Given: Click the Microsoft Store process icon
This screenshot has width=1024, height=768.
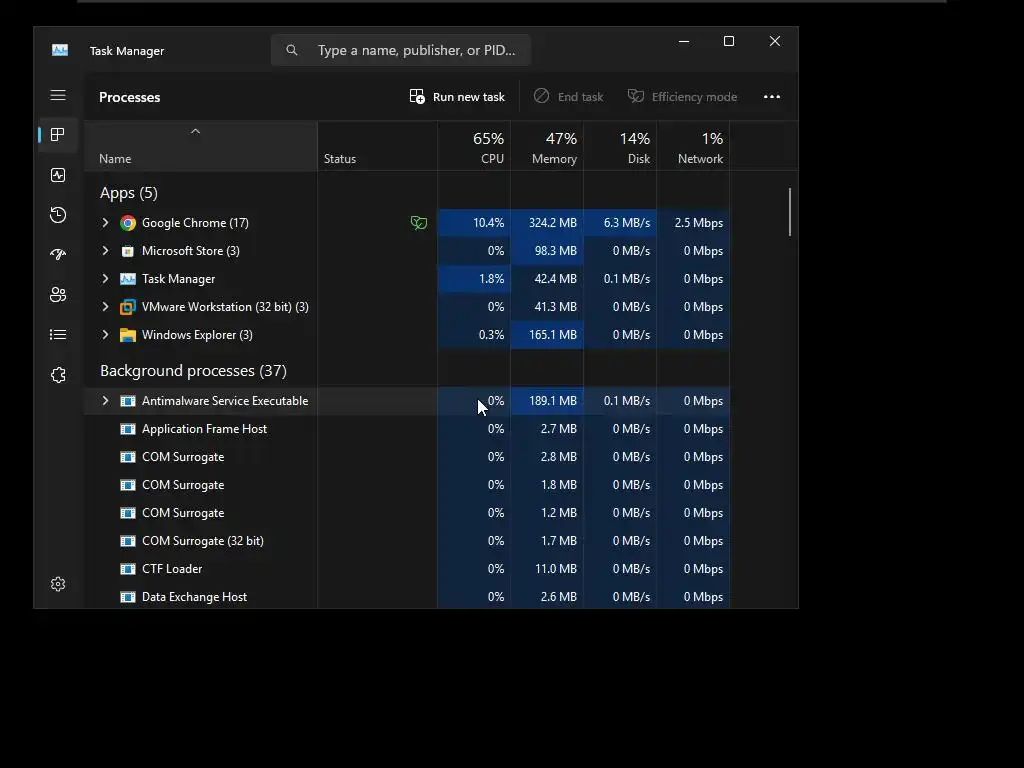Looking at the screenshot, I should pos(128,251).
